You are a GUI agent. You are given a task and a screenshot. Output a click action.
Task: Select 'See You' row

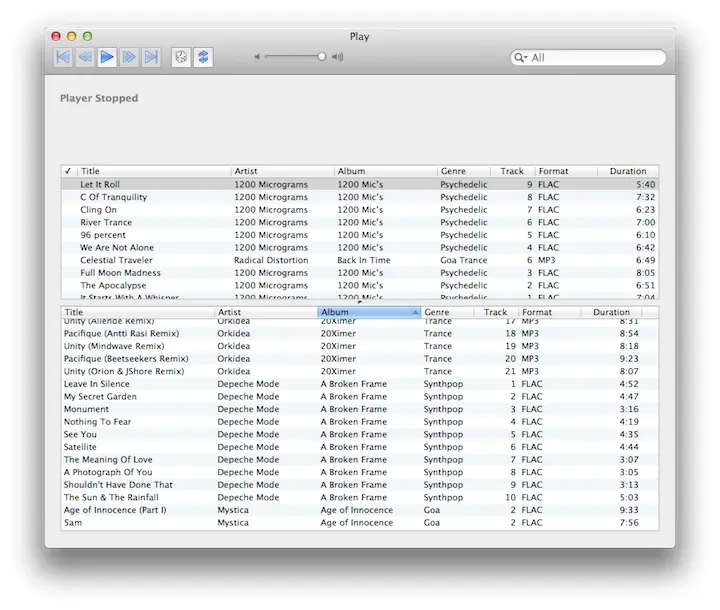pyautogui.click(x=360, y=435)
